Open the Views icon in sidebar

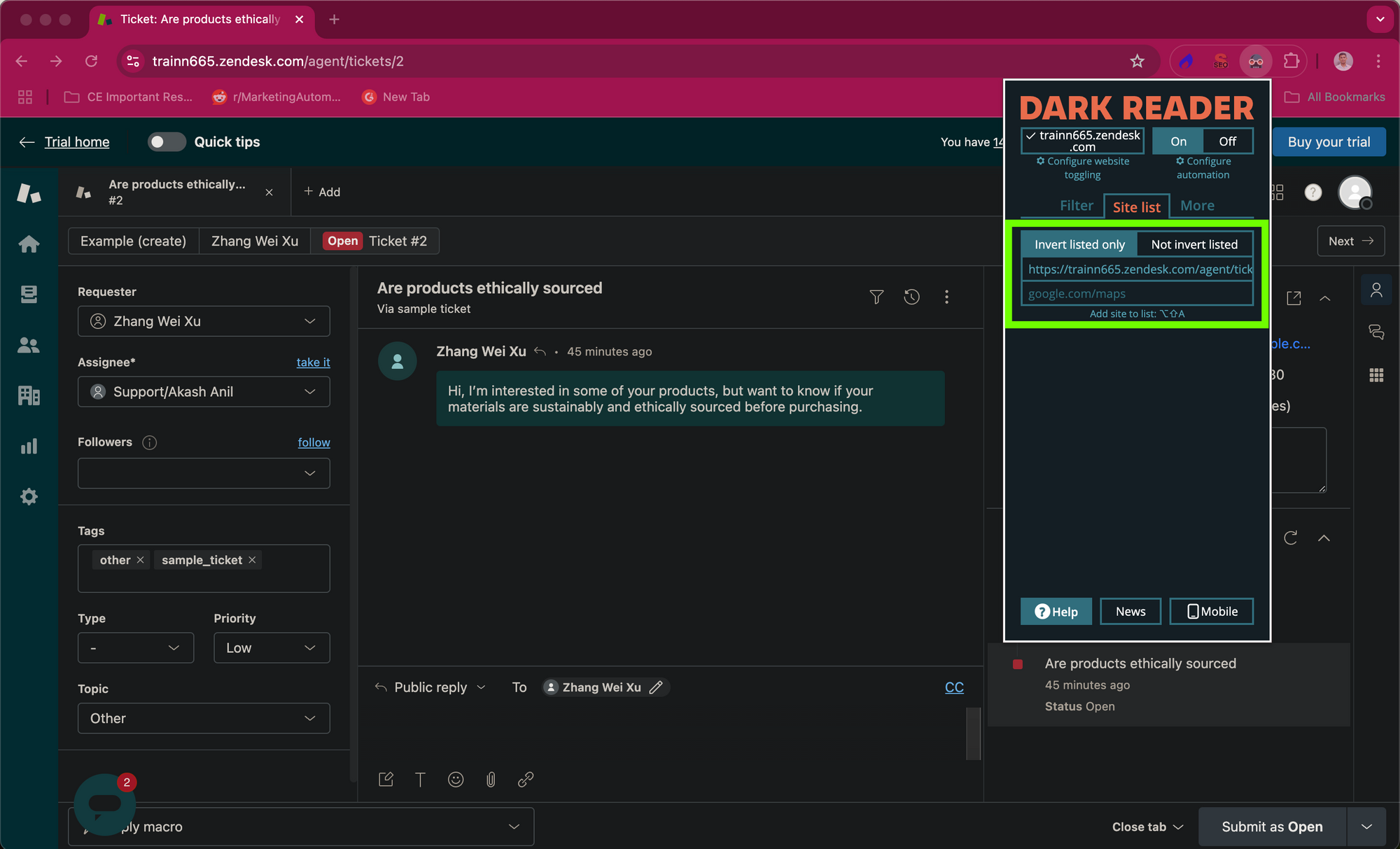[29, 295]
